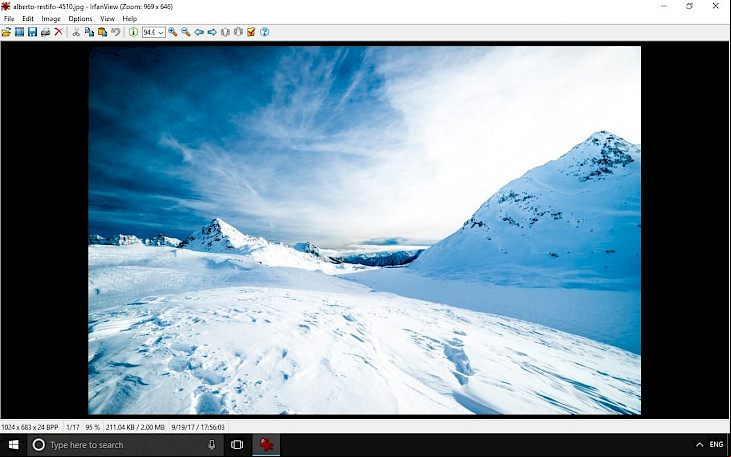
Task: Open Task View in the taskbar
Action: [237, 445]
